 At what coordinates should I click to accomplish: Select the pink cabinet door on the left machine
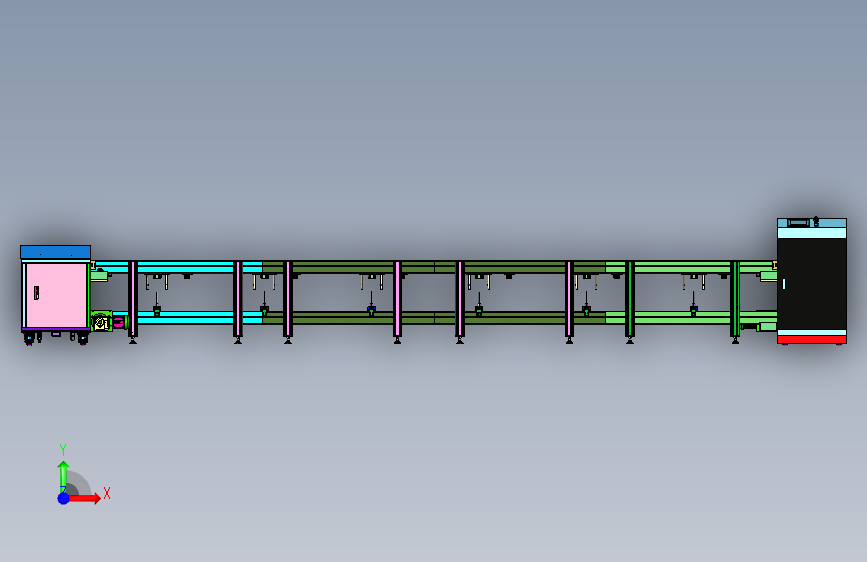pyautogui.click(x=57, y=295)
